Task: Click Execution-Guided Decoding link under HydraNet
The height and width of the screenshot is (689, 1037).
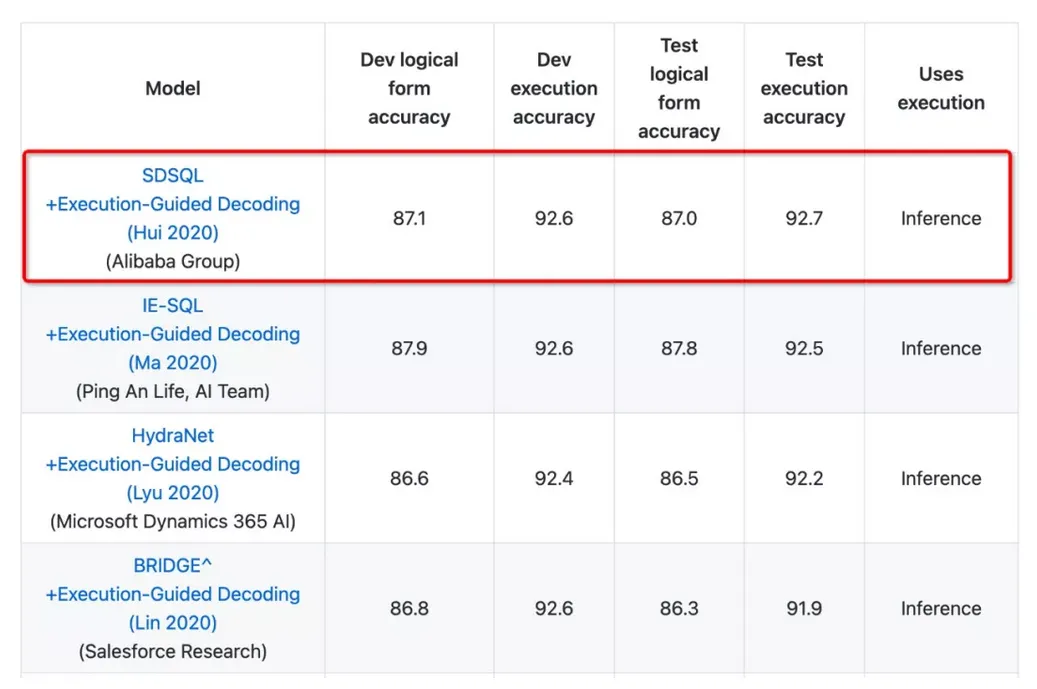Action: coord(173,464)
